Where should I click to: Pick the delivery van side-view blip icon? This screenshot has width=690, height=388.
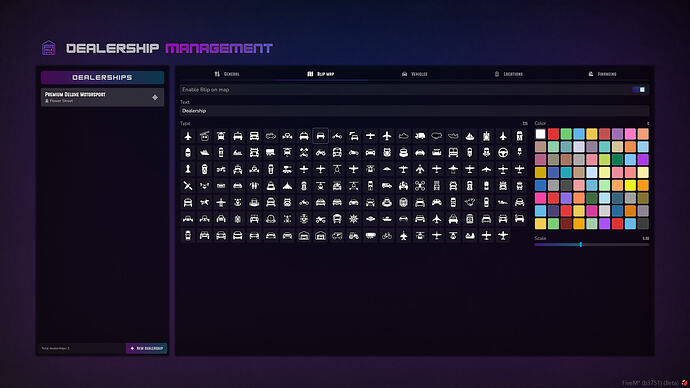pos(387,186)
